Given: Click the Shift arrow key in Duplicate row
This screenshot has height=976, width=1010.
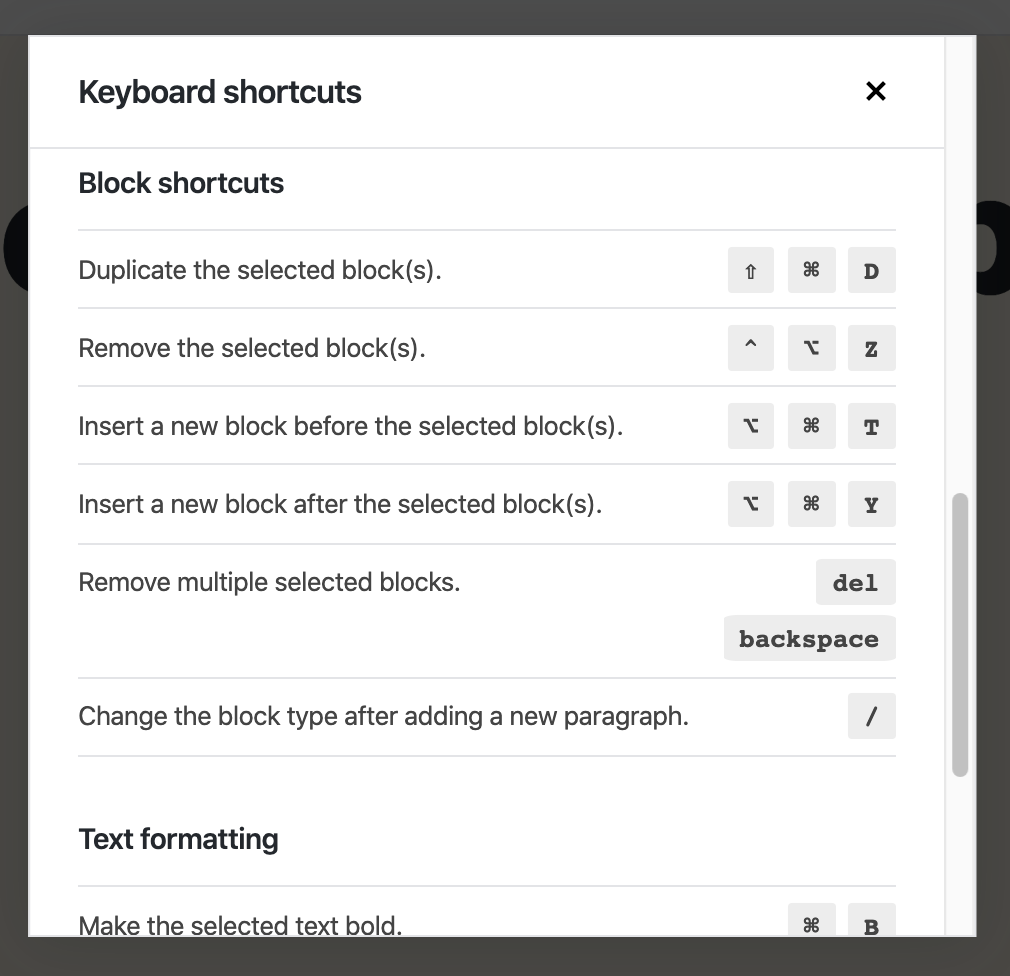Looking at the screenshot, I should [750, 271].
